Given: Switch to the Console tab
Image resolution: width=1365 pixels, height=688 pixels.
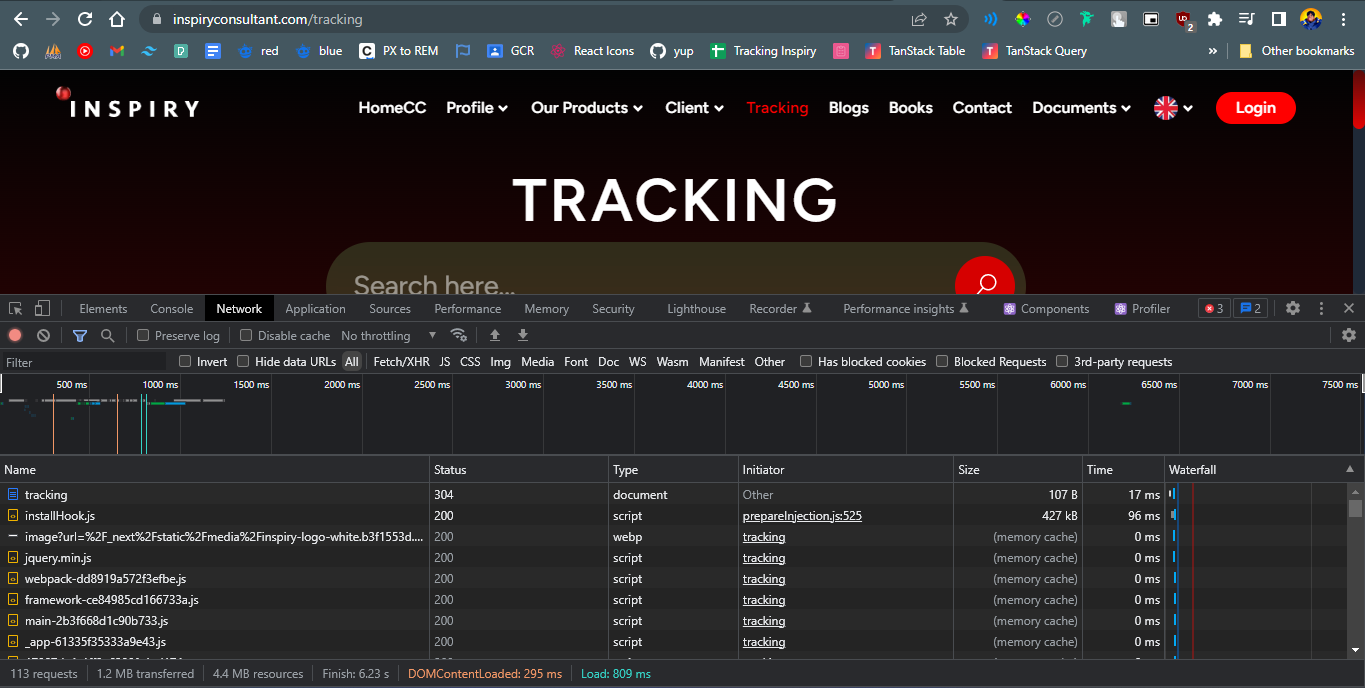Looking at the screenshot, I should pyautogui.click(x=171, y=309).
